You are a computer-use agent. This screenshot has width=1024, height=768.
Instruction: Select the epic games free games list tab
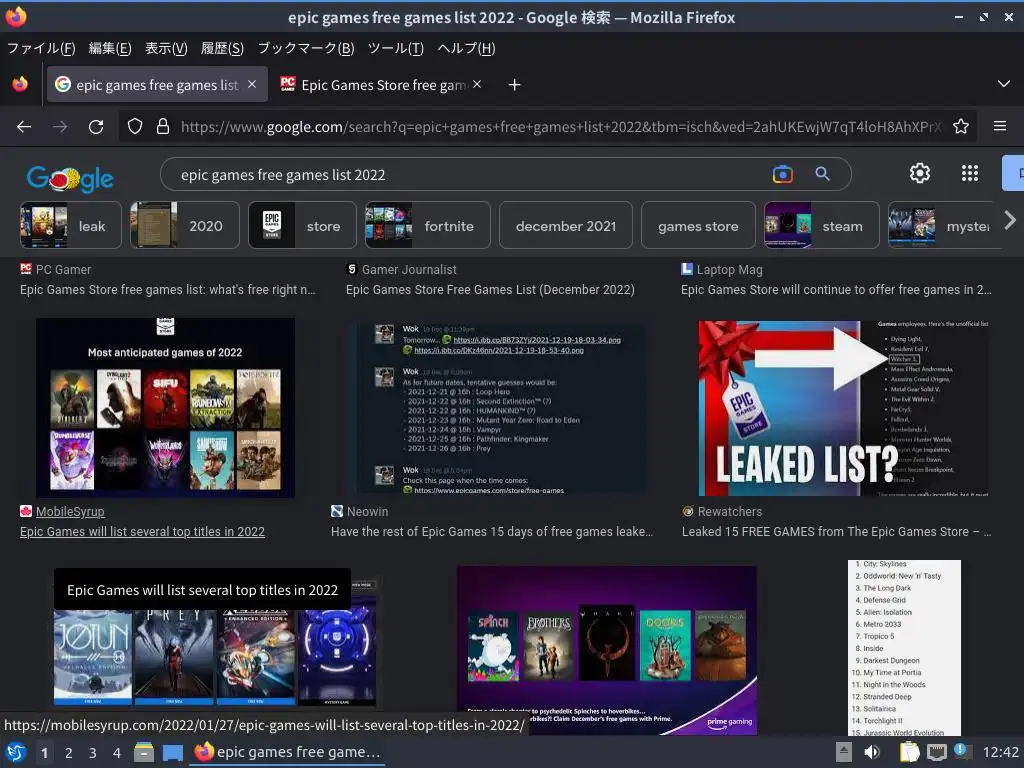(157, 84)
